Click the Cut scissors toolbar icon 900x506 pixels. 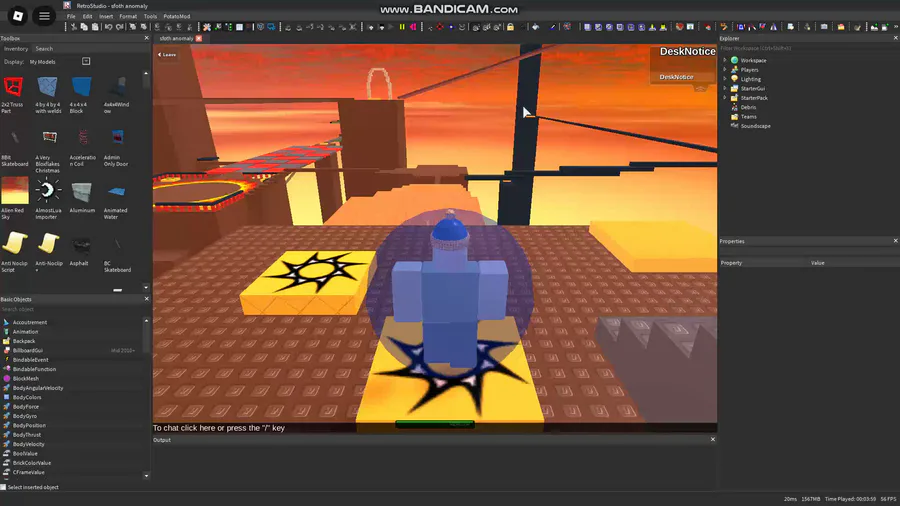pyautogui.click(x=73, y=27)
